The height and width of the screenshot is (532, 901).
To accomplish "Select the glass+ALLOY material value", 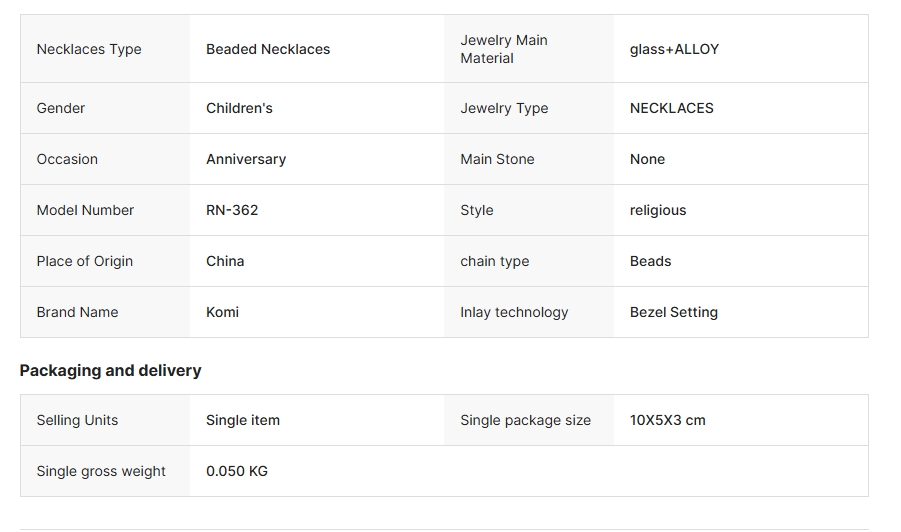I will click(x=674, y=49).
